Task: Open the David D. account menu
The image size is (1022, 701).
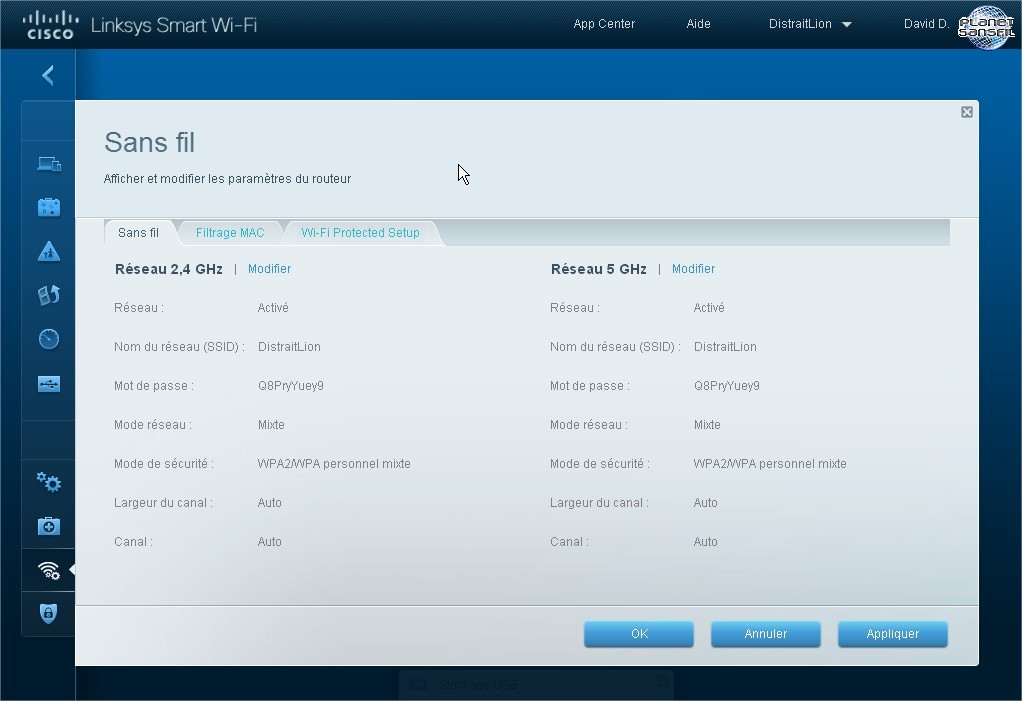Action: click(x=926, y=23)
